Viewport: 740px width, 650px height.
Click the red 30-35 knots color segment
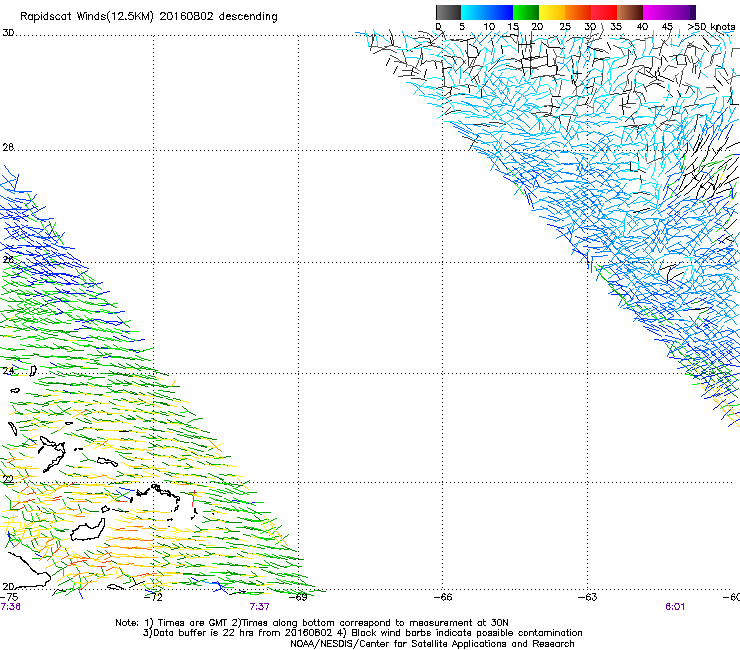(604, 12)
